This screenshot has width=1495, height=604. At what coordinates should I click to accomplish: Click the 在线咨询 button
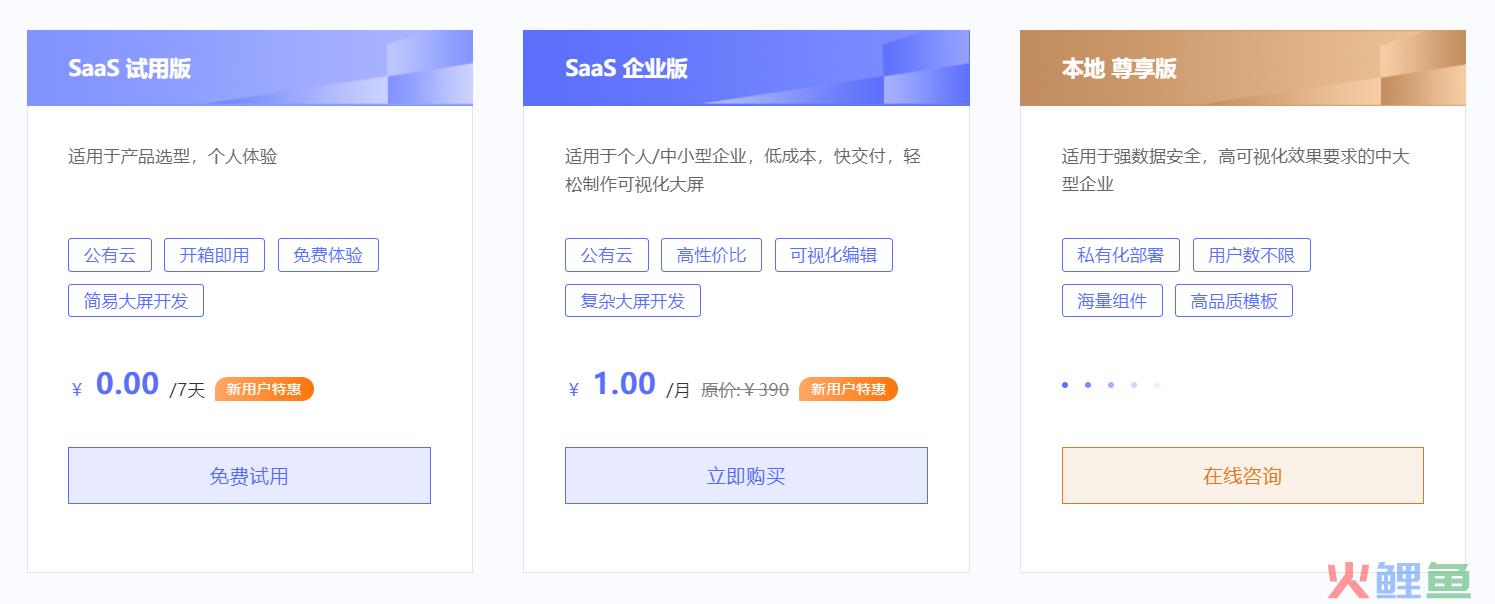click(1243, 475)
